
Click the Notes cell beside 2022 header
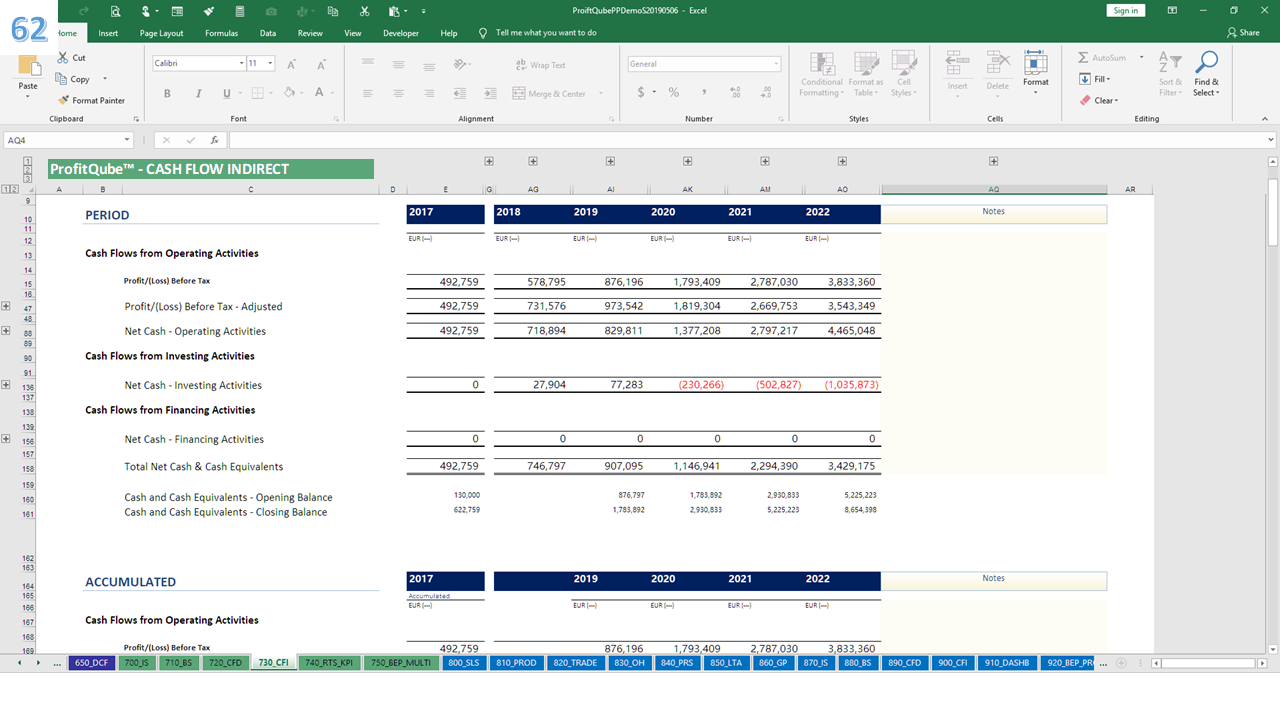[993, 212]
